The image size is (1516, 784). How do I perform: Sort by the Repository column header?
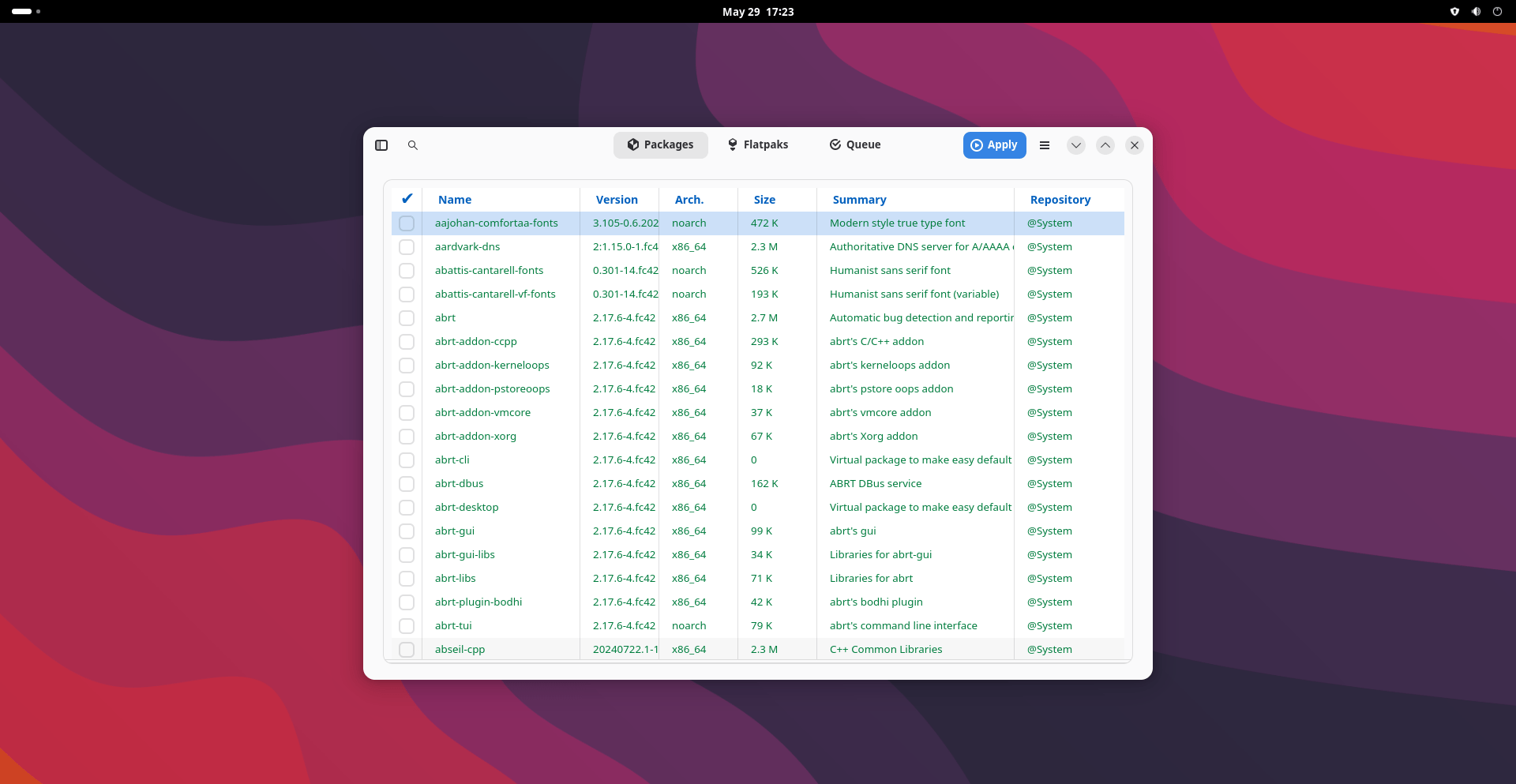[x=1060, y=200]
